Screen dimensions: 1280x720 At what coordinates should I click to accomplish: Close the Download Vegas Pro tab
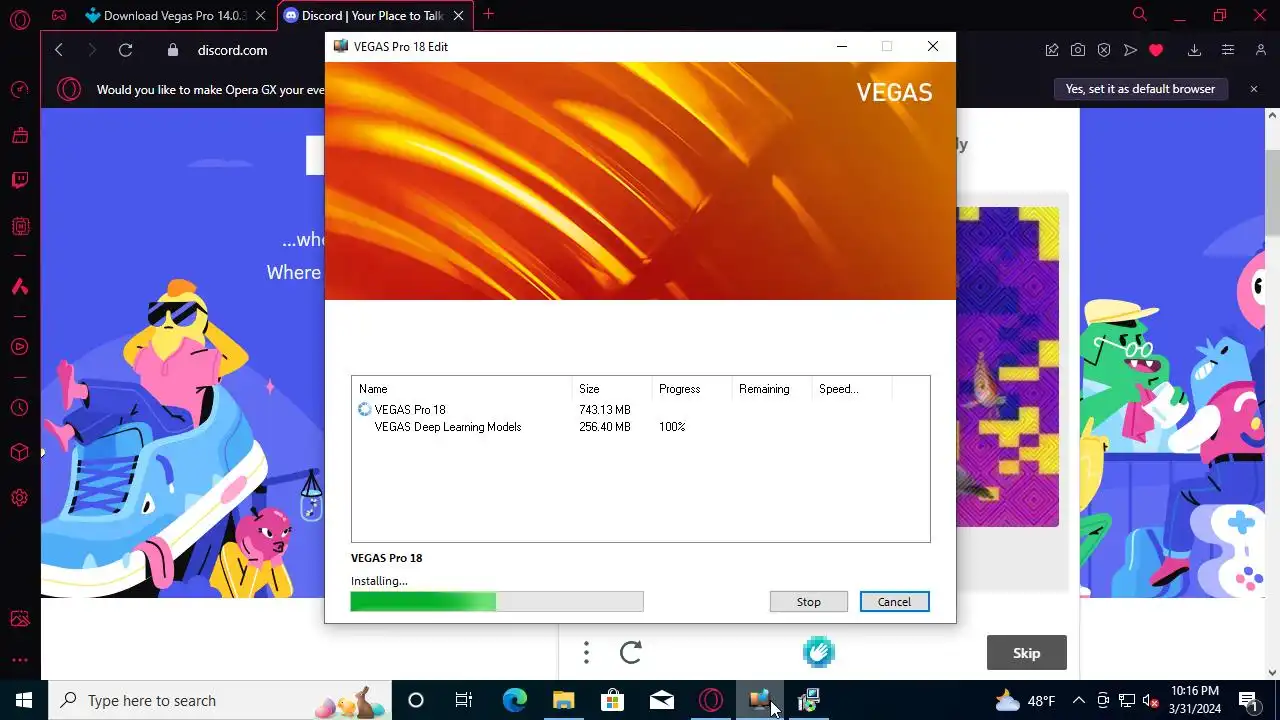(261, 15)
